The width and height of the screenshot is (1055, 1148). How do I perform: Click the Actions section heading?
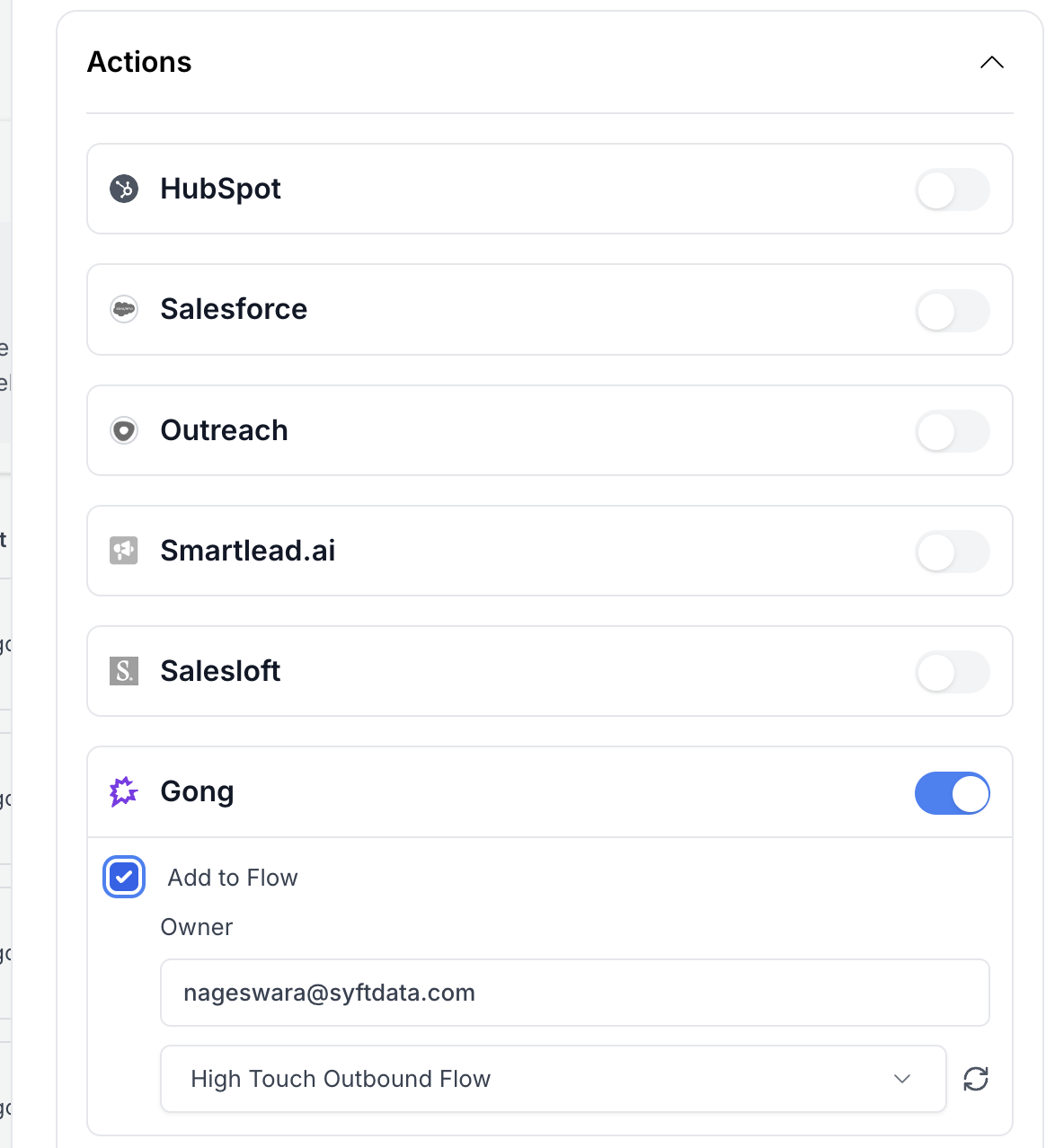tap(139, 62)
